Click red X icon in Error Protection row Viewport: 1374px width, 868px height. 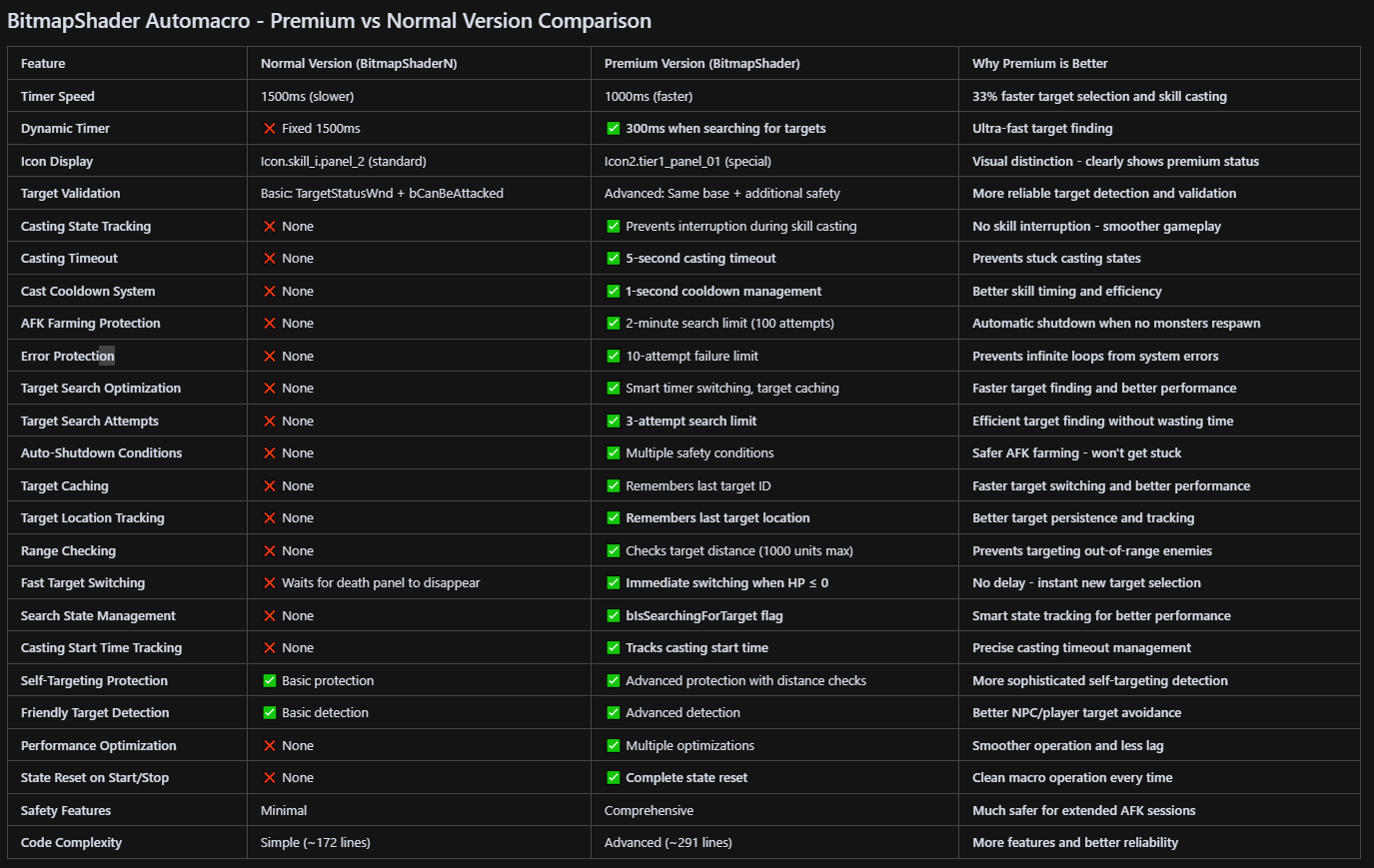tap(270, 357)
